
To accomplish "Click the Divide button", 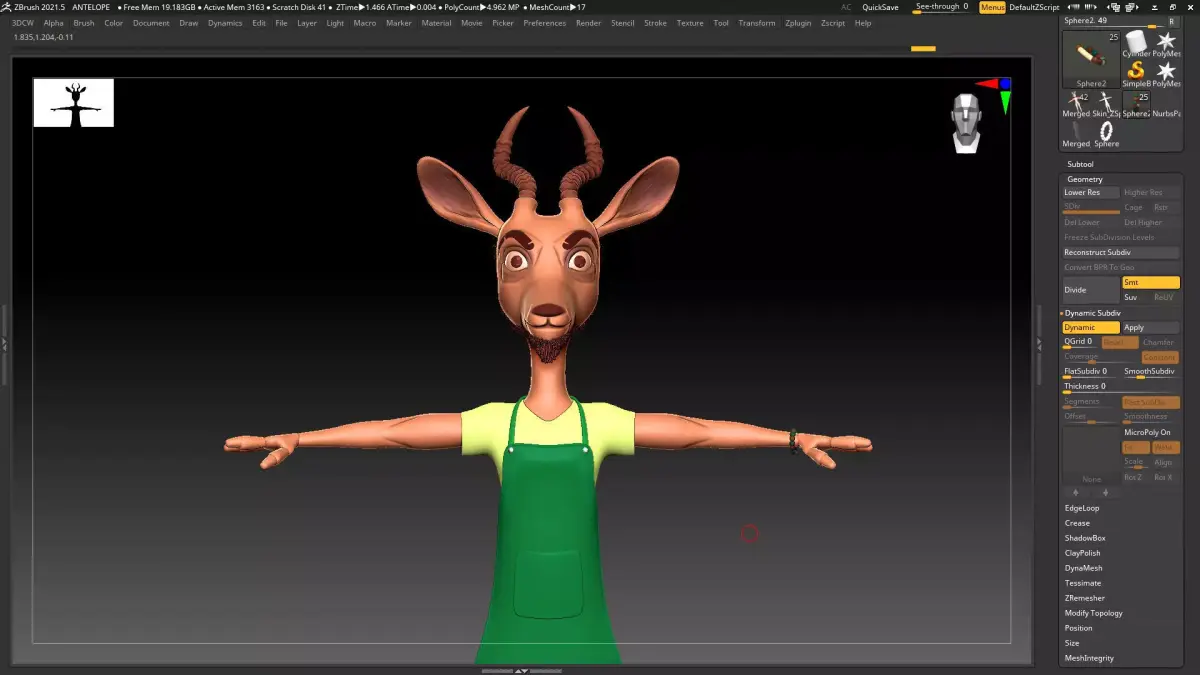I will coord(1091,290).
